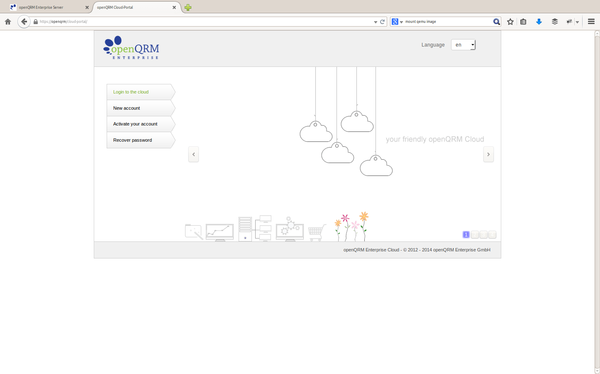
Task: Click the openQRM Enterprise logo
Action: click(131, 48)
